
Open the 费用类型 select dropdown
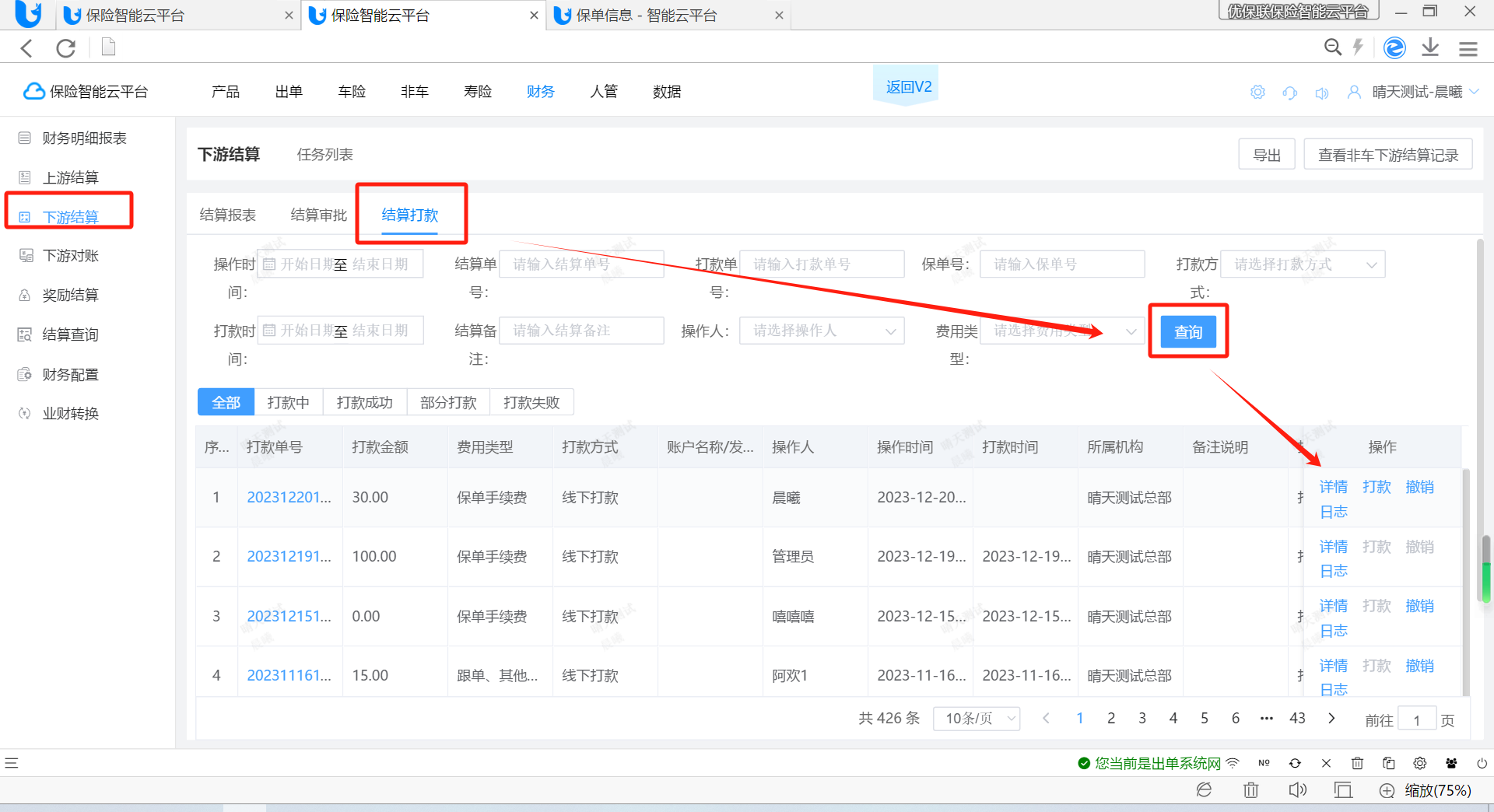pos(1062,331)
